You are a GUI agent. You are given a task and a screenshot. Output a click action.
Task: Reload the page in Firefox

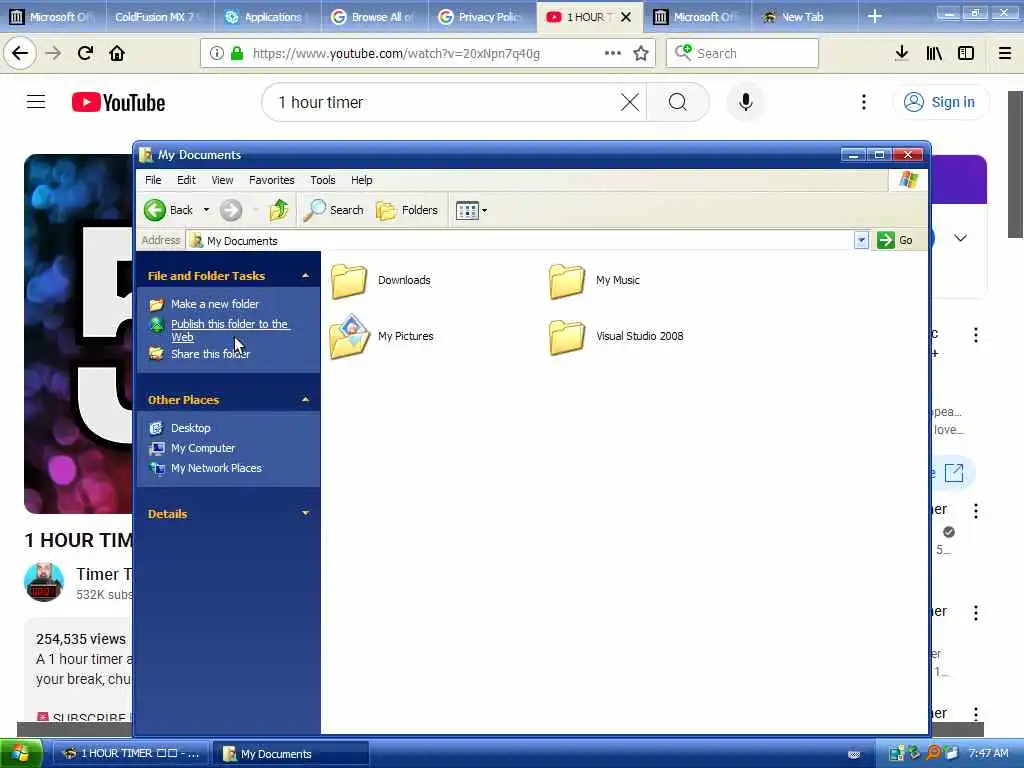click(85, 54)
